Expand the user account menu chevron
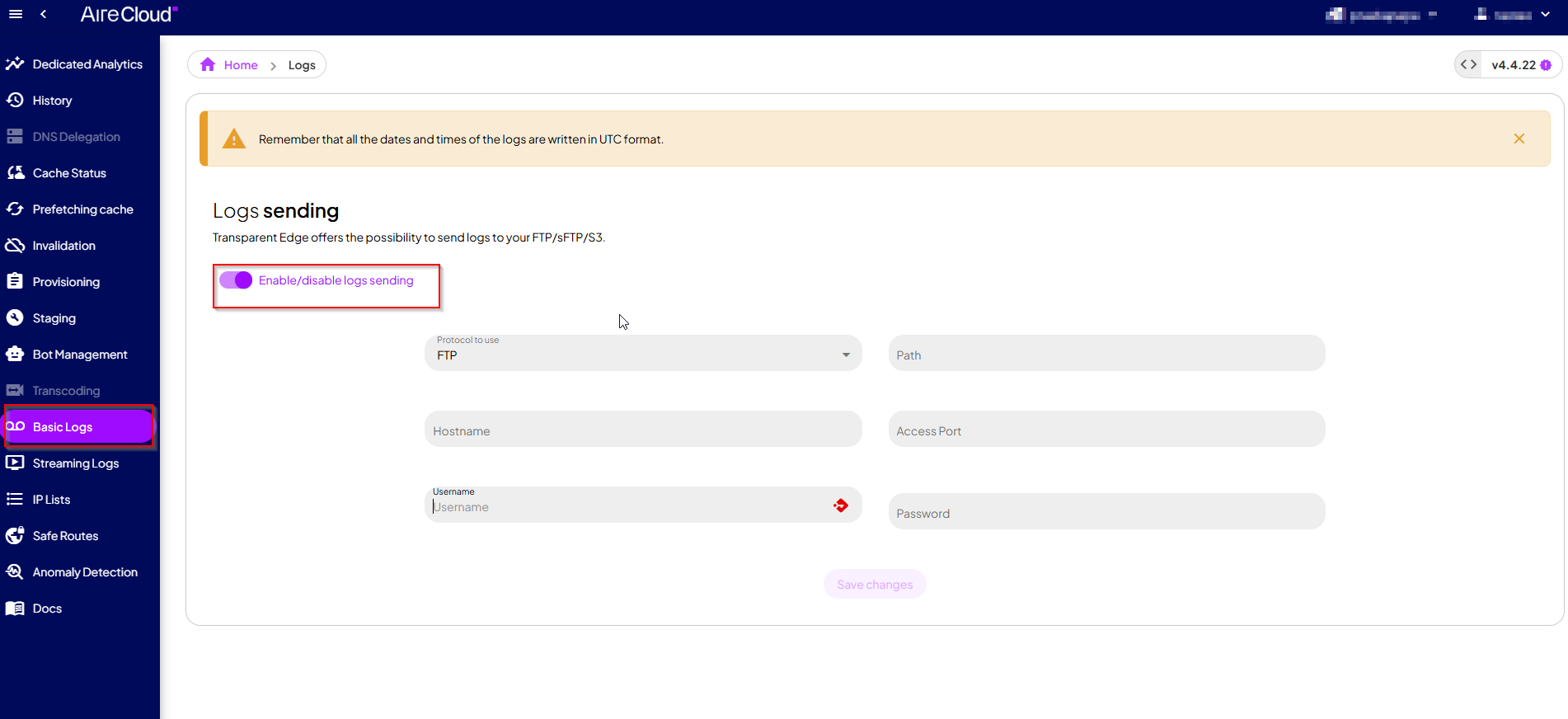The width and height of the screenshot is (1568, 719). [x=1545, y=14]
